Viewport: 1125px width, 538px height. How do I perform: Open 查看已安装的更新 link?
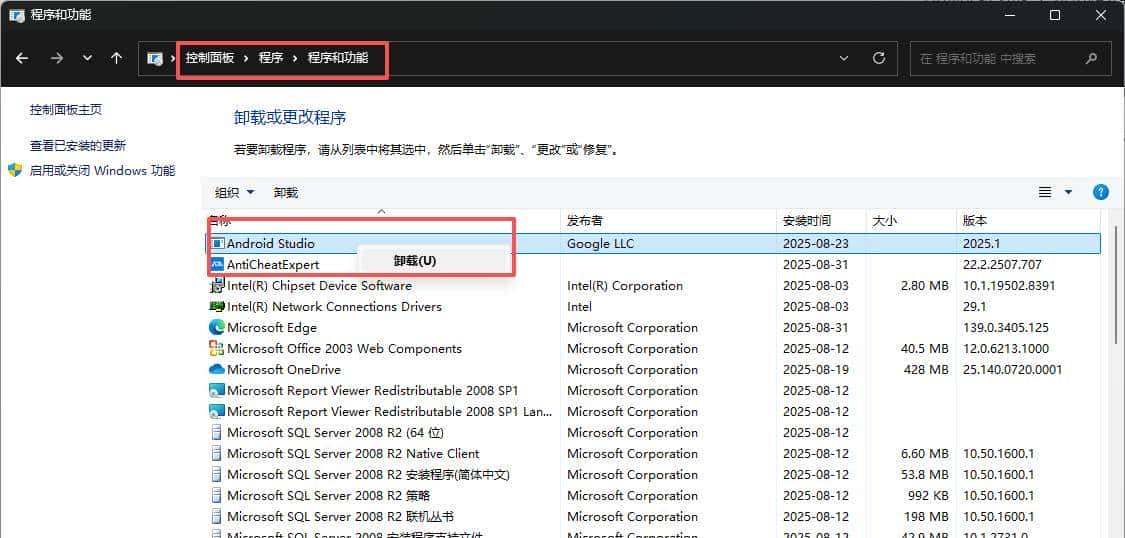(x=78, y=146)
